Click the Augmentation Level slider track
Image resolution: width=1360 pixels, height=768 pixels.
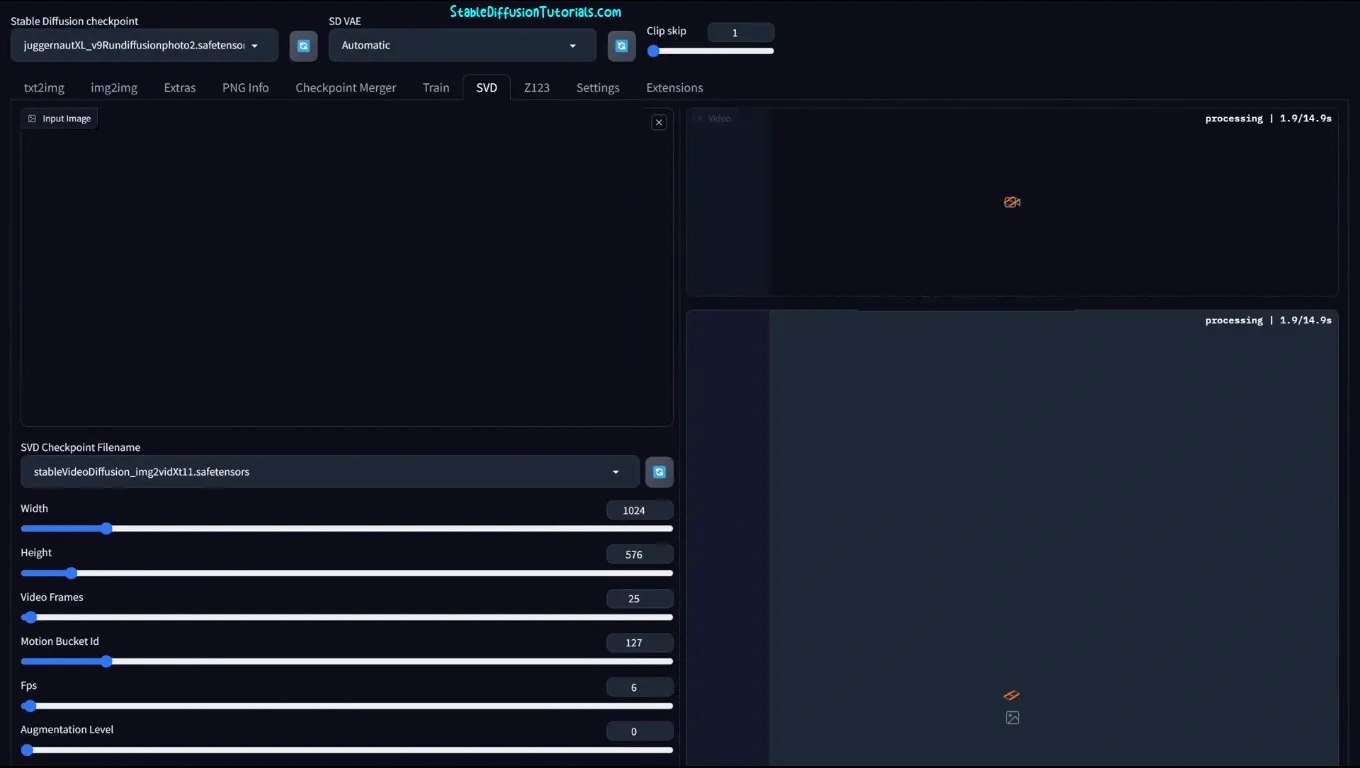pyautogui.click(x=346, y=750)
